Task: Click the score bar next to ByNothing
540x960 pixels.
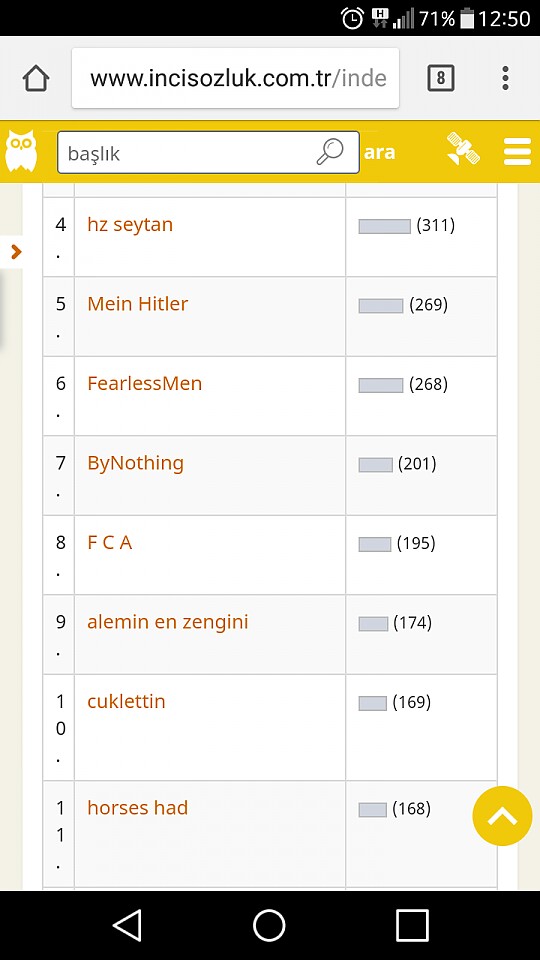Action: coord(375,465)
